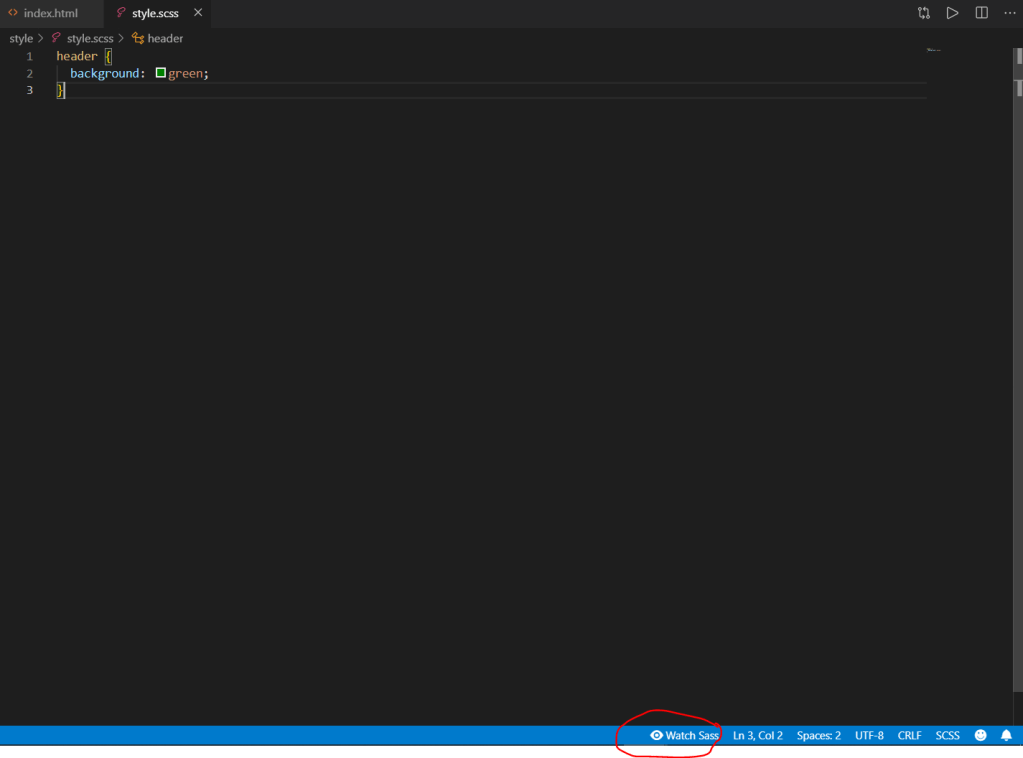Split the editor to the right
This screenshot has height=758, width=1023.
tap(981, 13)
